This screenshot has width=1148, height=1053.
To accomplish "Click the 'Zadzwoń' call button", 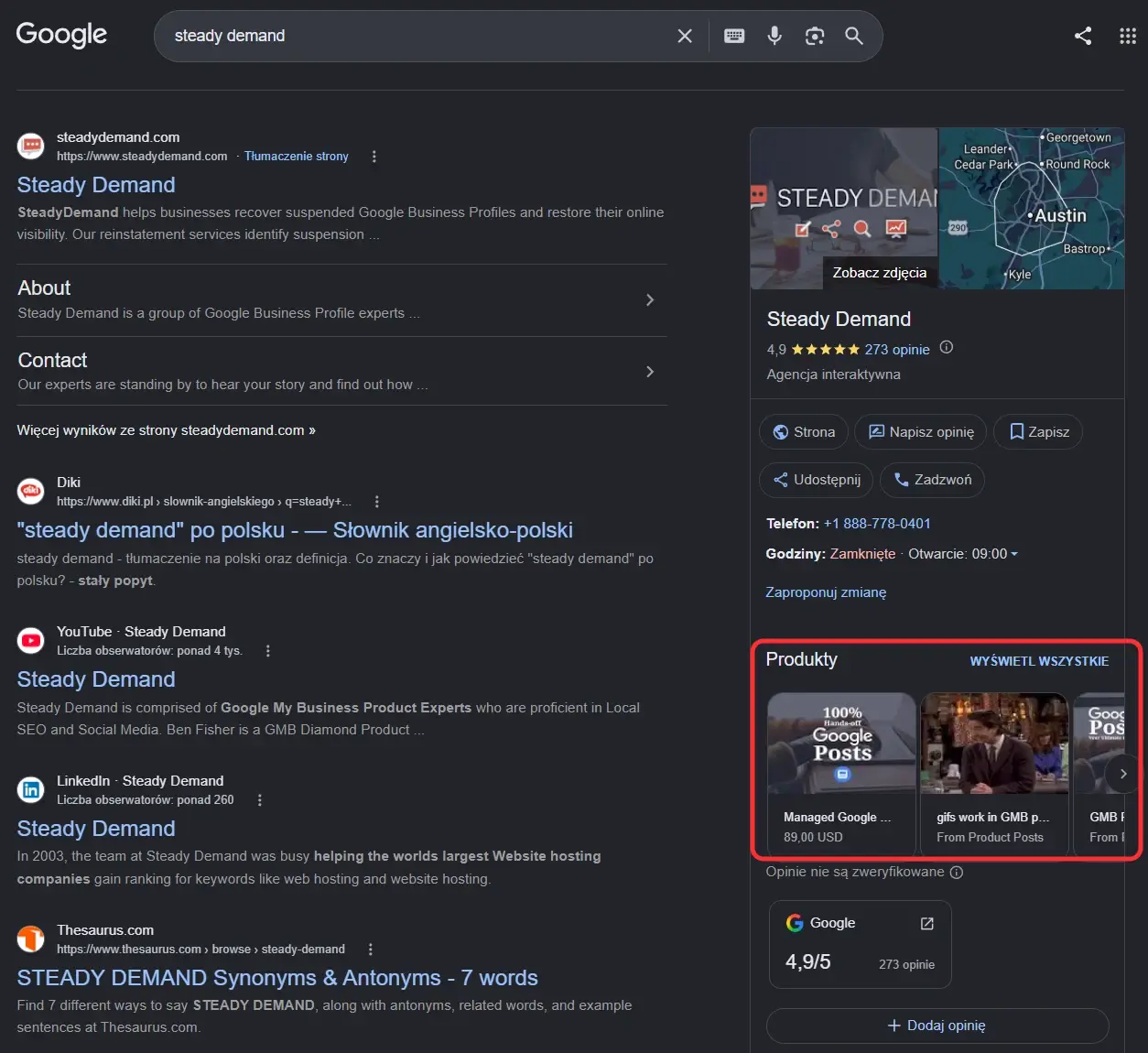I will pyautogui.click(x=932, y=480).
